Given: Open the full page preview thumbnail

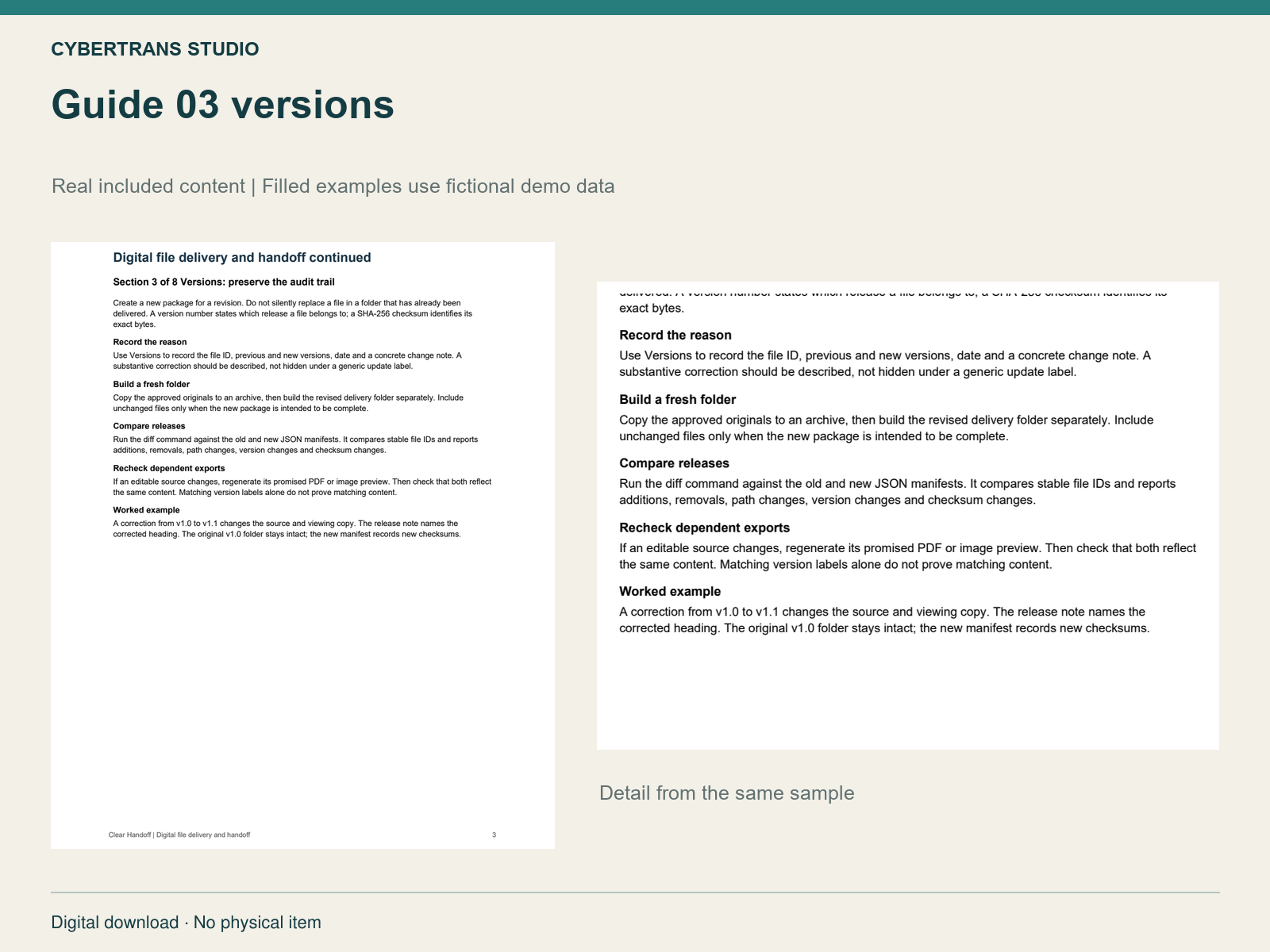Looking at the screenshot, I should pyautogui.click(x=302, y=545).
